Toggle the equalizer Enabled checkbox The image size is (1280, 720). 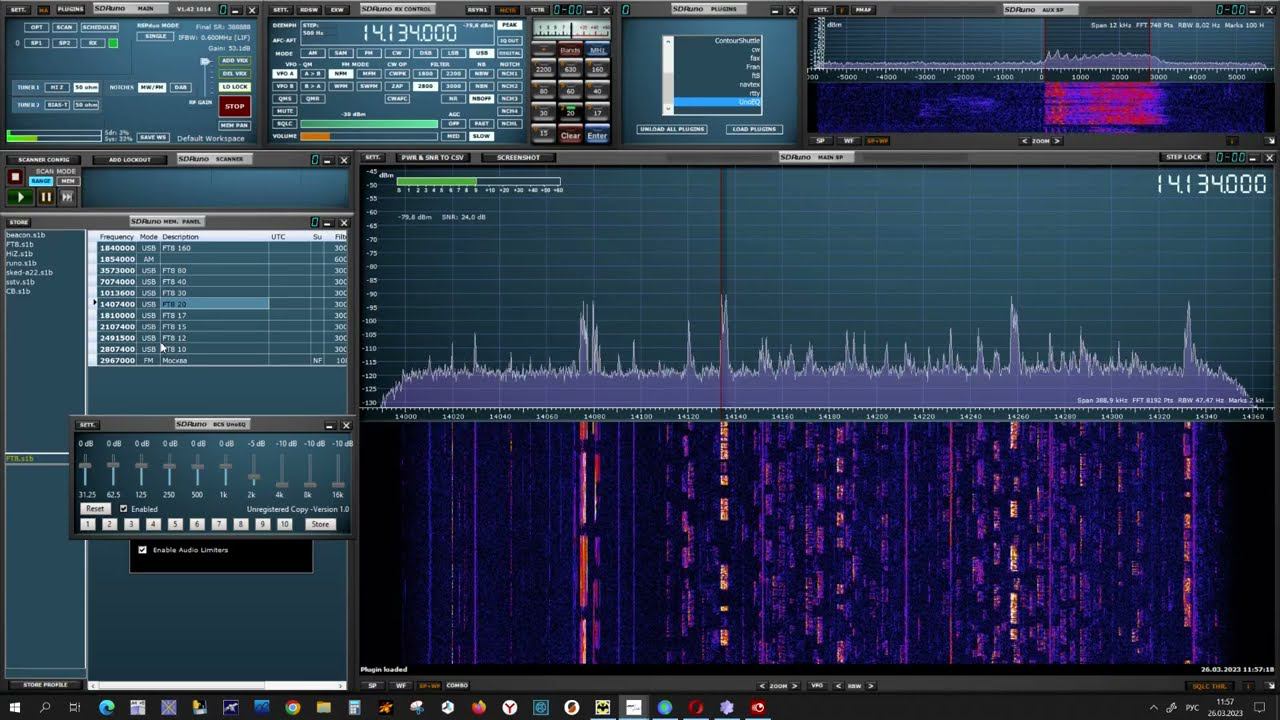(124, 509)
